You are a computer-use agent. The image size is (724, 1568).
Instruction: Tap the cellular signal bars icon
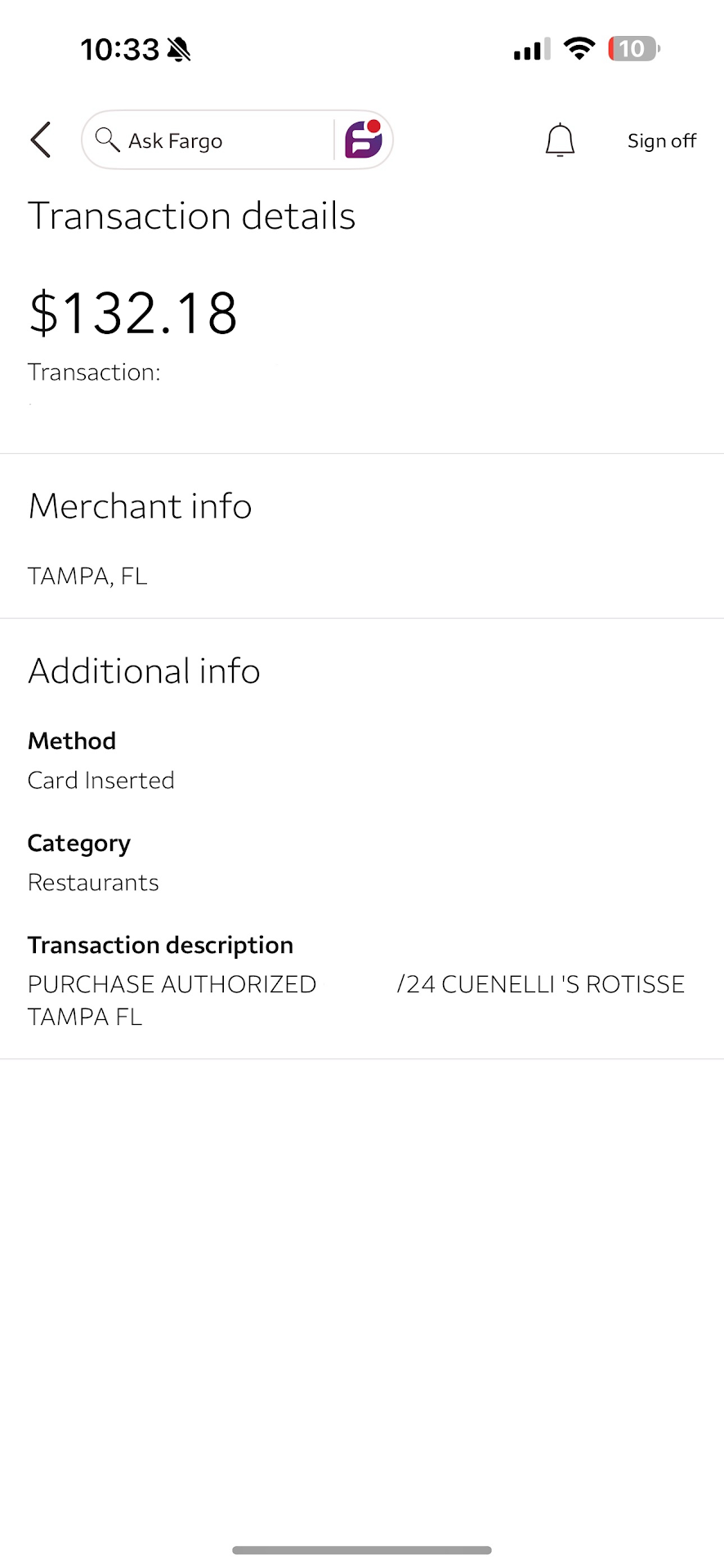(x=532, y=50)
